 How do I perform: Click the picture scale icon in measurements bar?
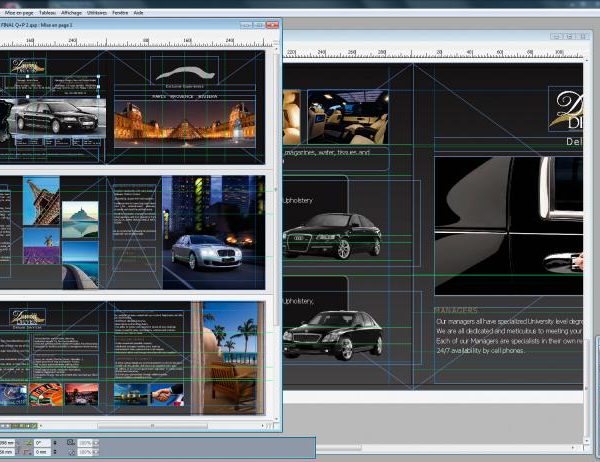click(x=71, y=442)
